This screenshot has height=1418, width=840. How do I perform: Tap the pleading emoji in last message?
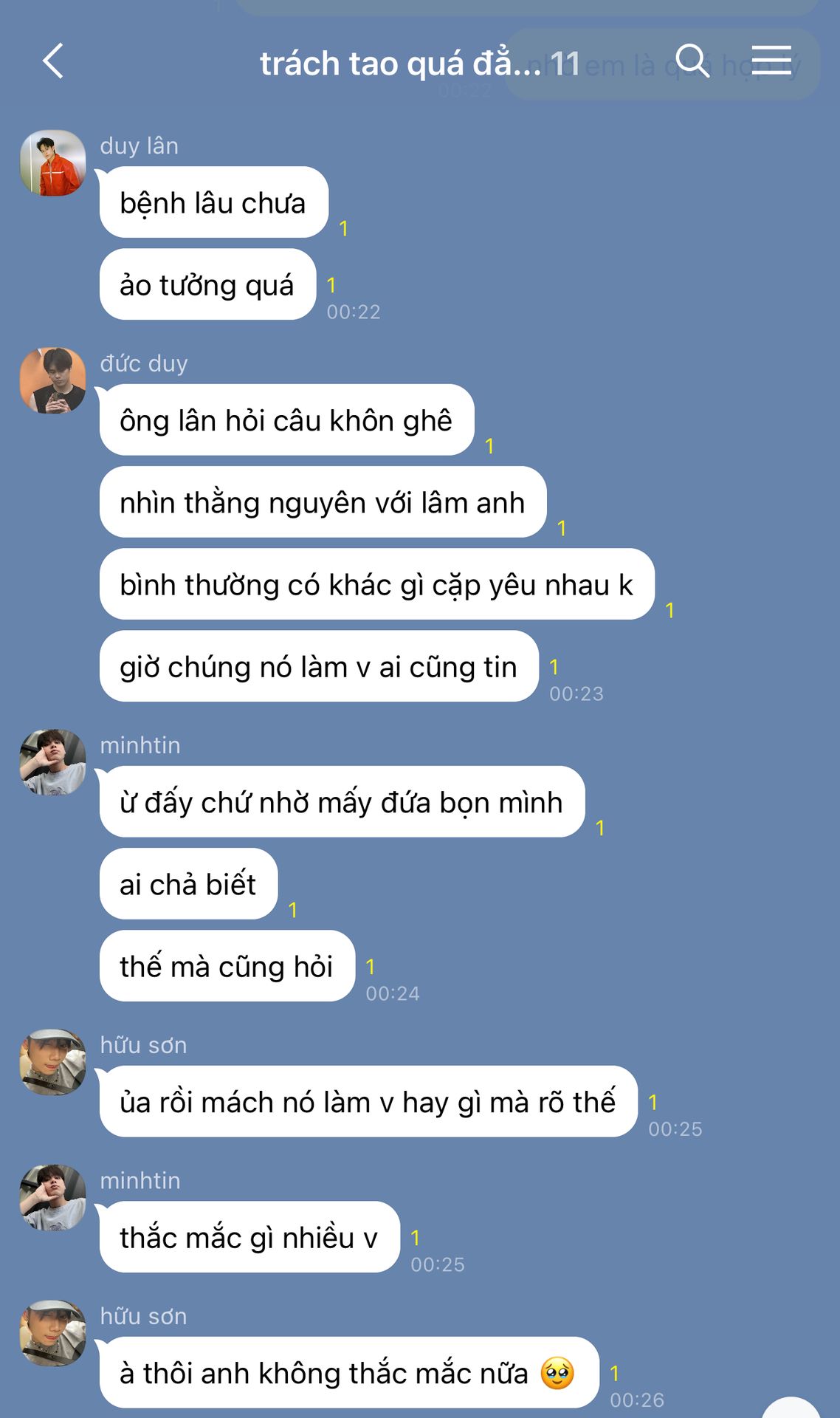pos(557,1373)
